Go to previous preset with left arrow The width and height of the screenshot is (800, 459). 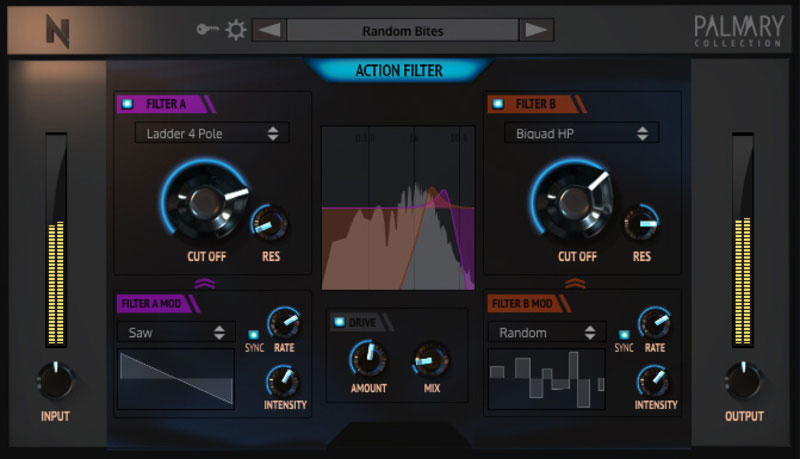(268, 30)
